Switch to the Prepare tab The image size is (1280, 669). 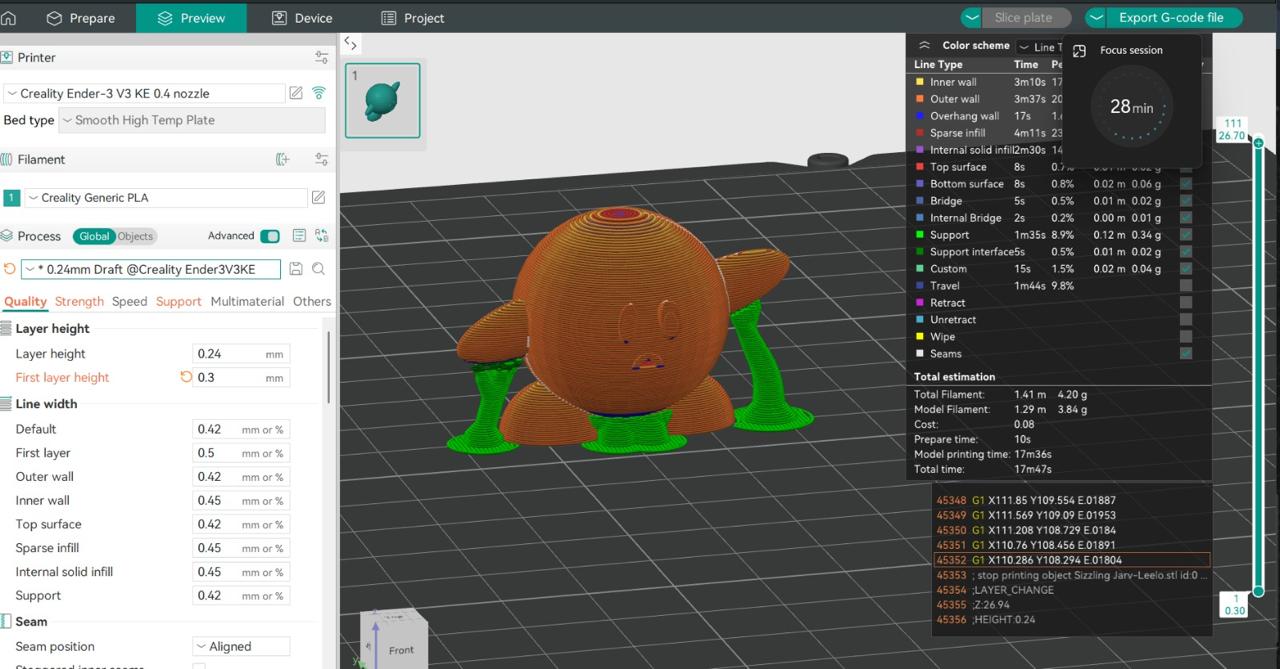[x=81, y=18]
